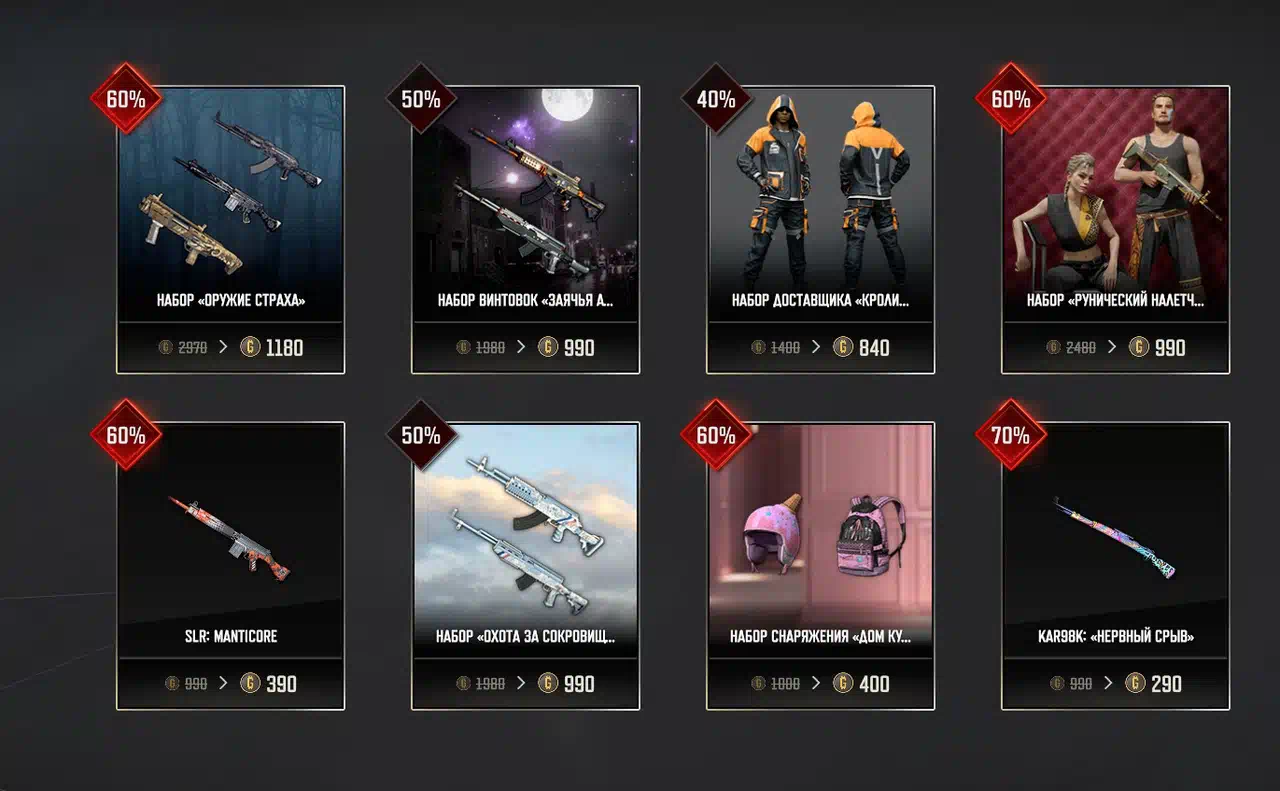Click the 40% discount badge on courier set

[716, 99]
